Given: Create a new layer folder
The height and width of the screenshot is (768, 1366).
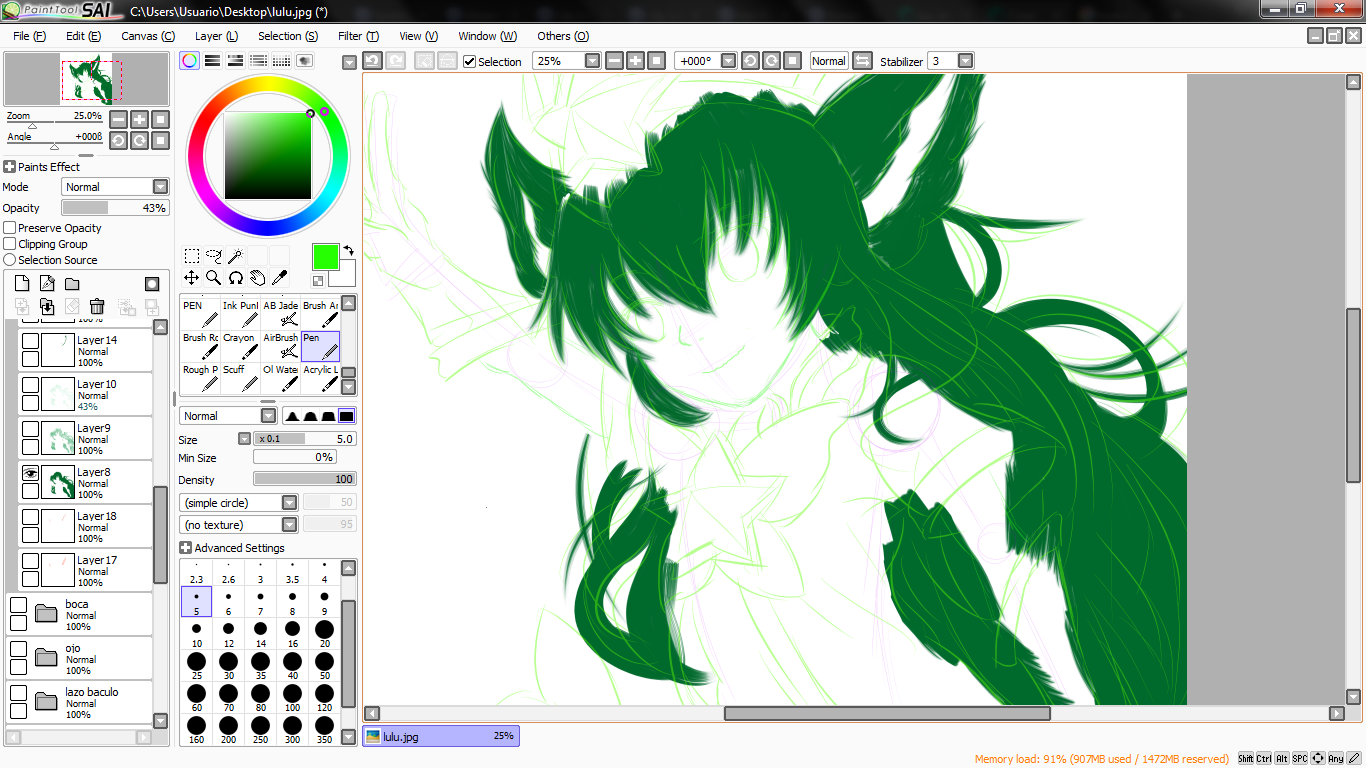Looking at the screenshot, I should 72,284.
